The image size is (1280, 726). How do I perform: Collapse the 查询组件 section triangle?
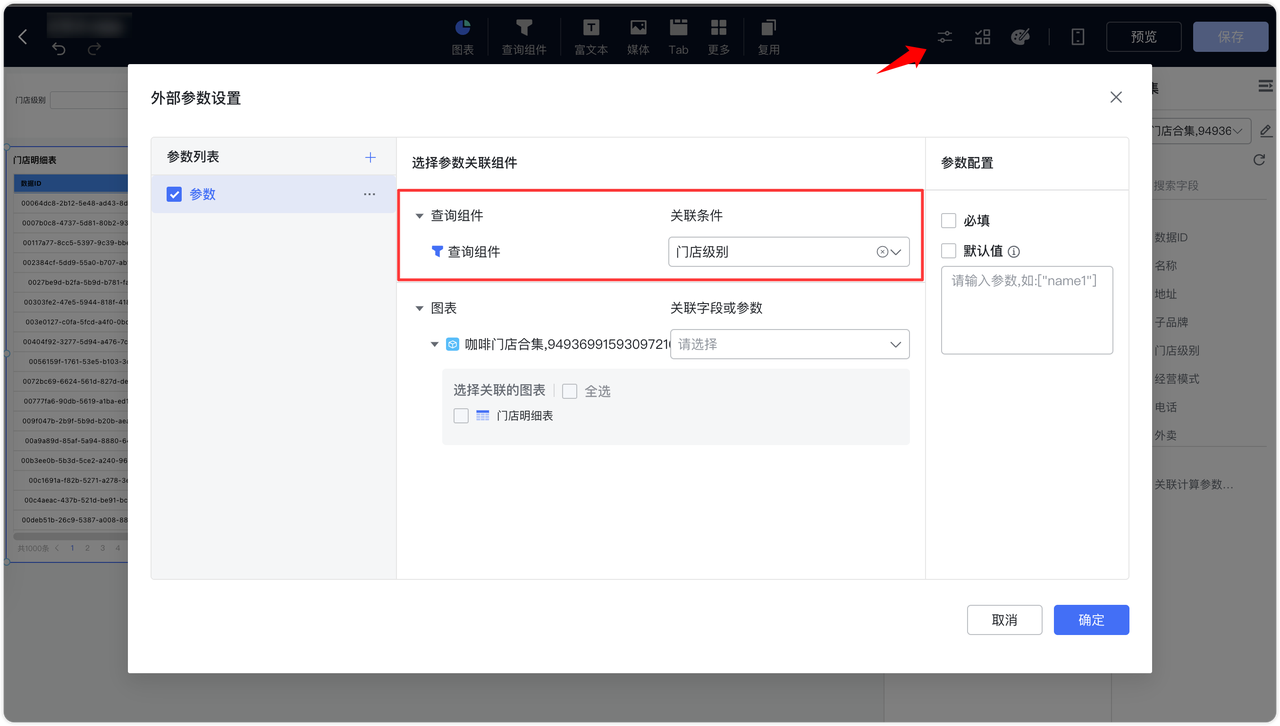click(420, 215)
